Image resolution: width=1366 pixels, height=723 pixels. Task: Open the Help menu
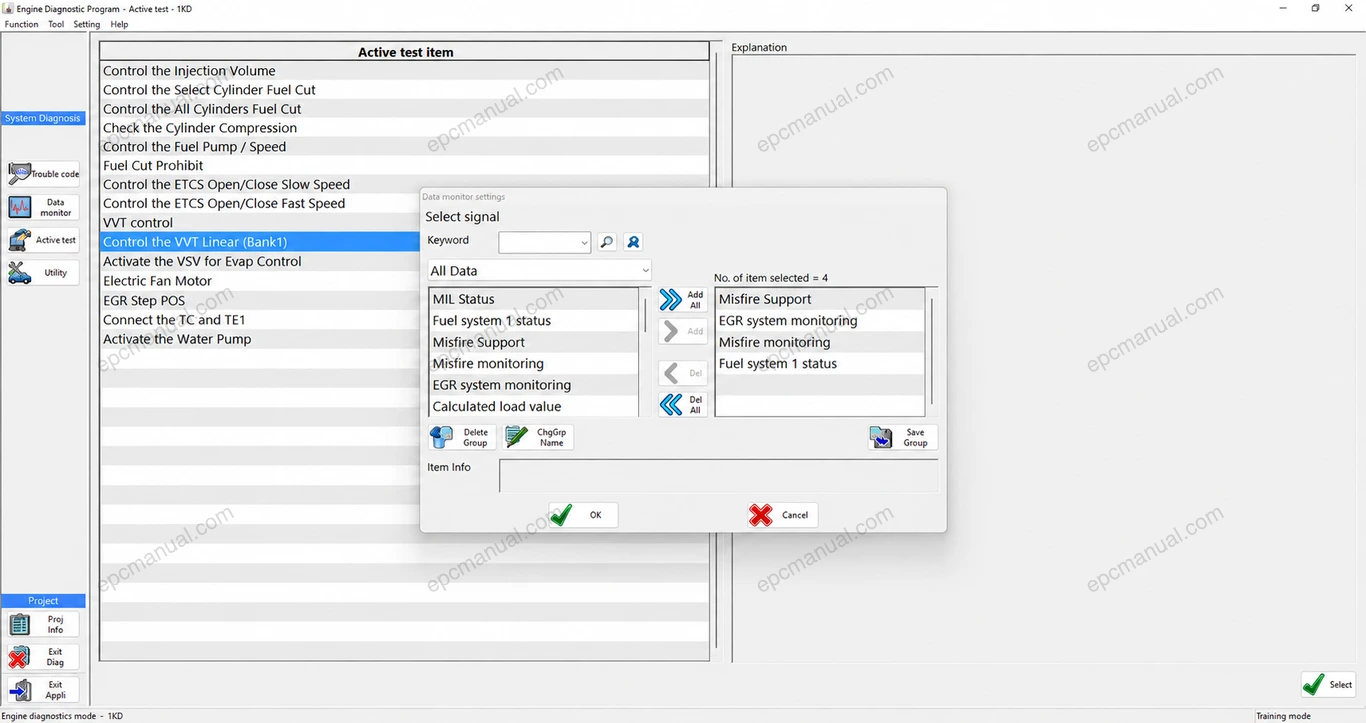pyautogui.click(x=119, y=24)
